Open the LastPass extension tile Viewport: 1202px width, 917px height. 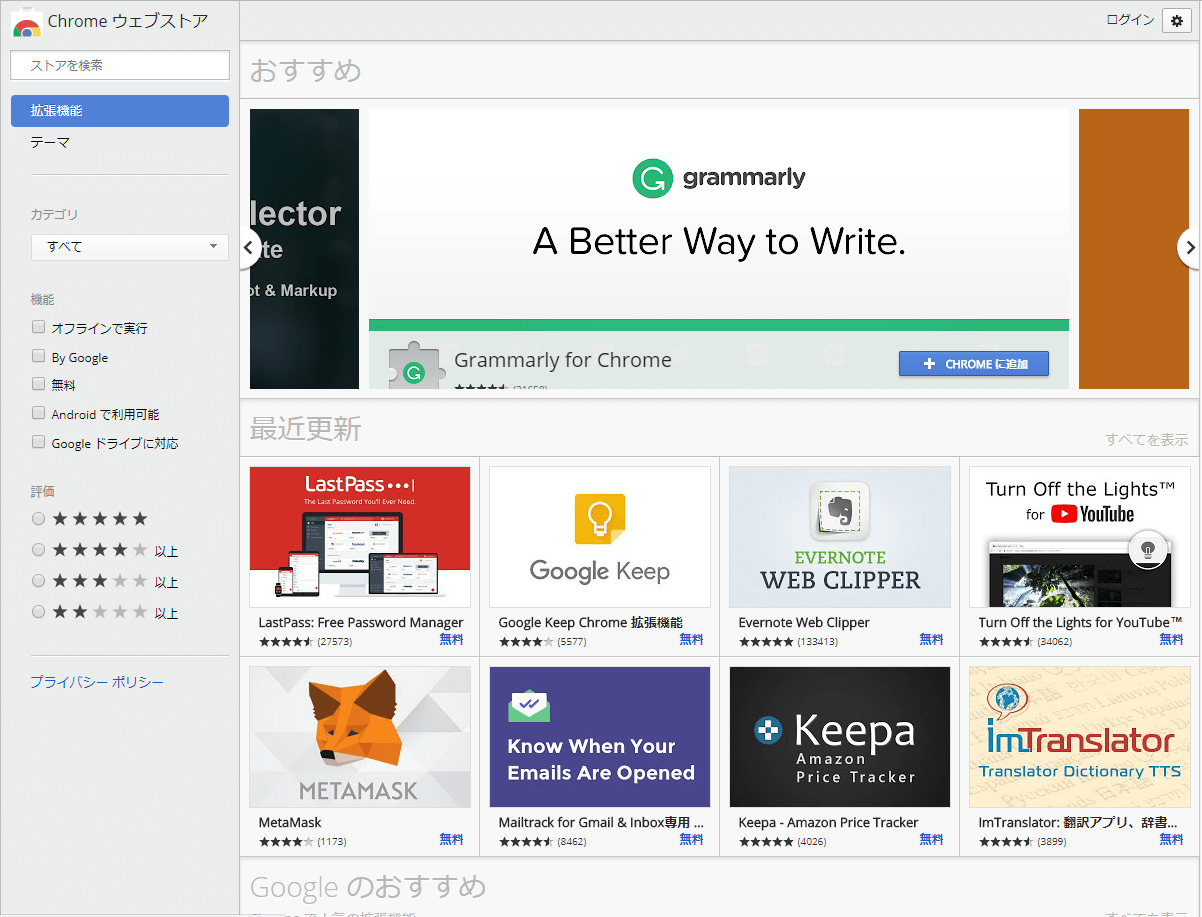360,537
